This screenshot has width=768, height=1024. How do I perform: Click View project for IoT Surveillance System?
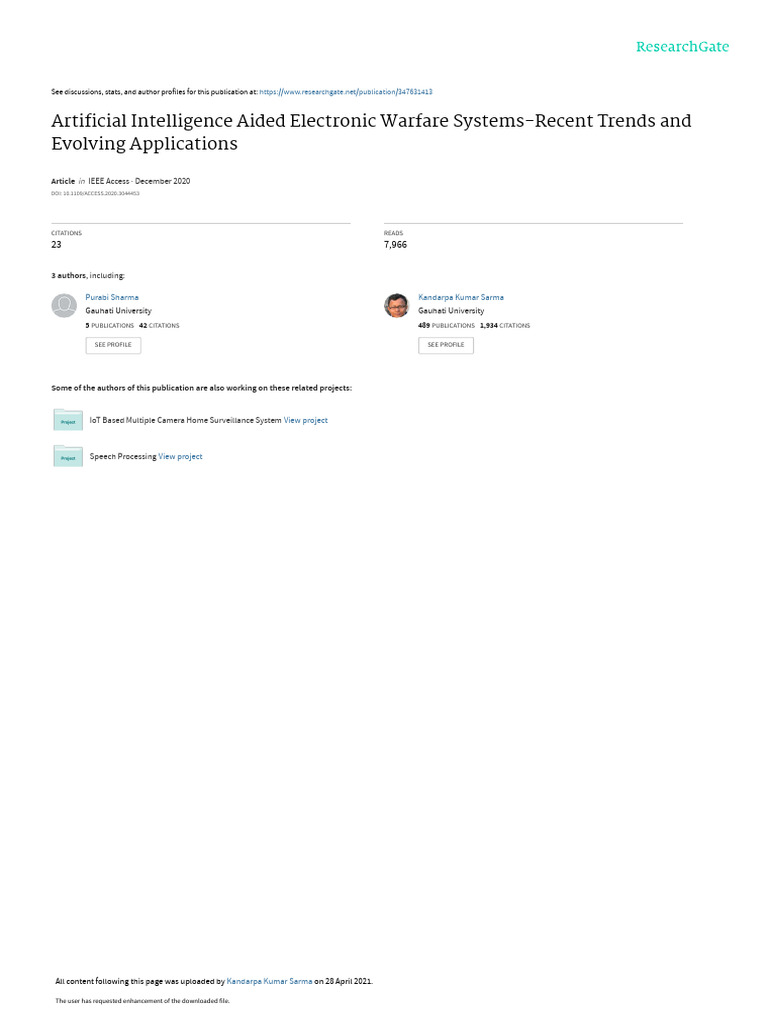pyautogui.click(x=305, y=420)
